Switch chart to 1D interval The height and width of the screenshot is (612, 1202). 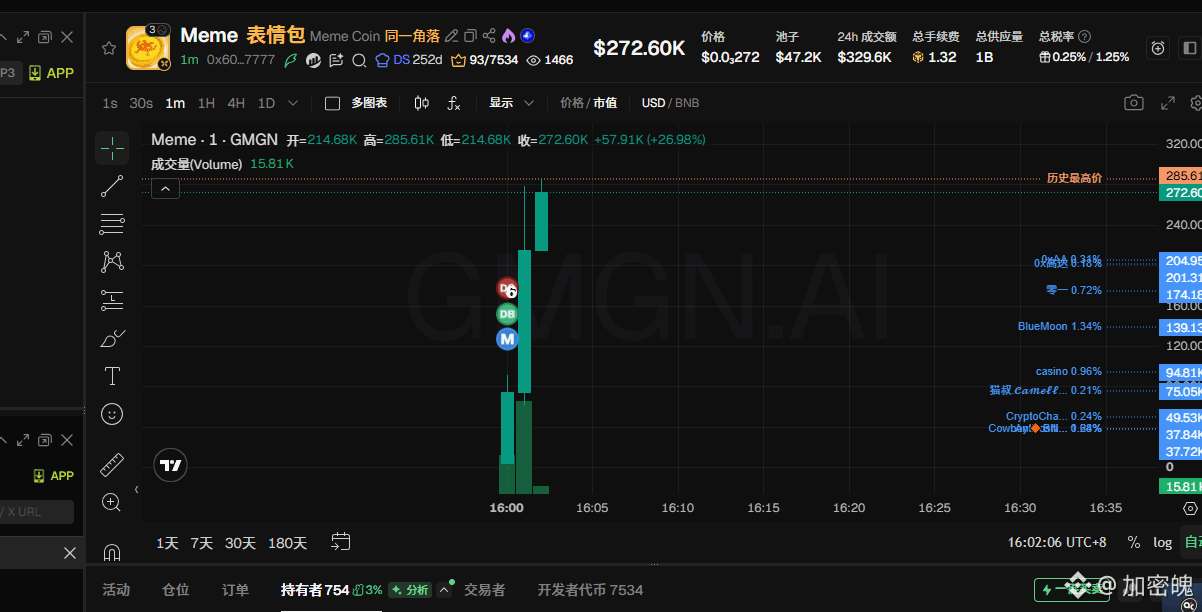pyautogui.click(x=266, y=103)
